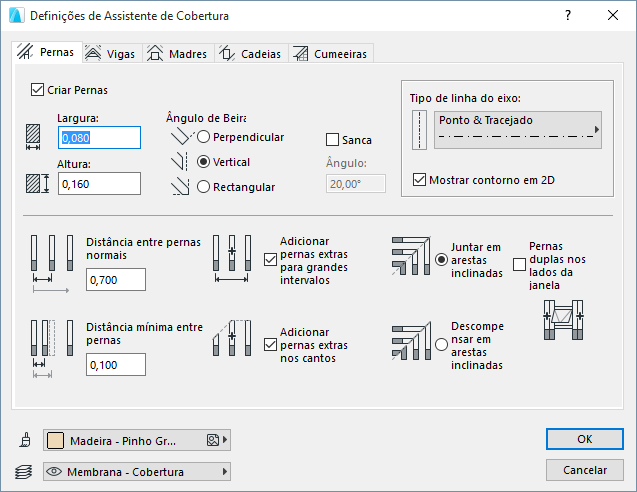This screenshot has height=492, width=637.
Task: Open the Cumeeiras tab
Action: pyautogui.click(x=332, y=53)
